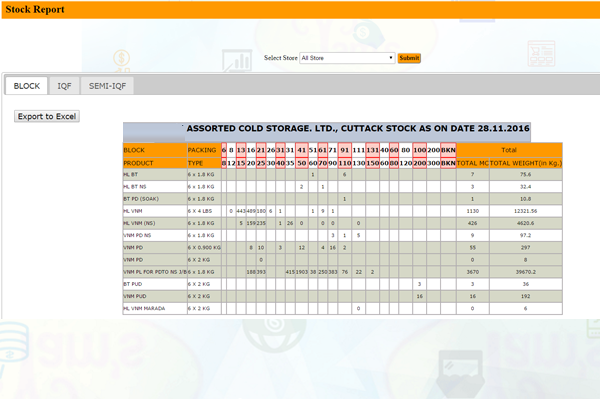
Task: Click the orange Submit button
Action: coord(409,58)
